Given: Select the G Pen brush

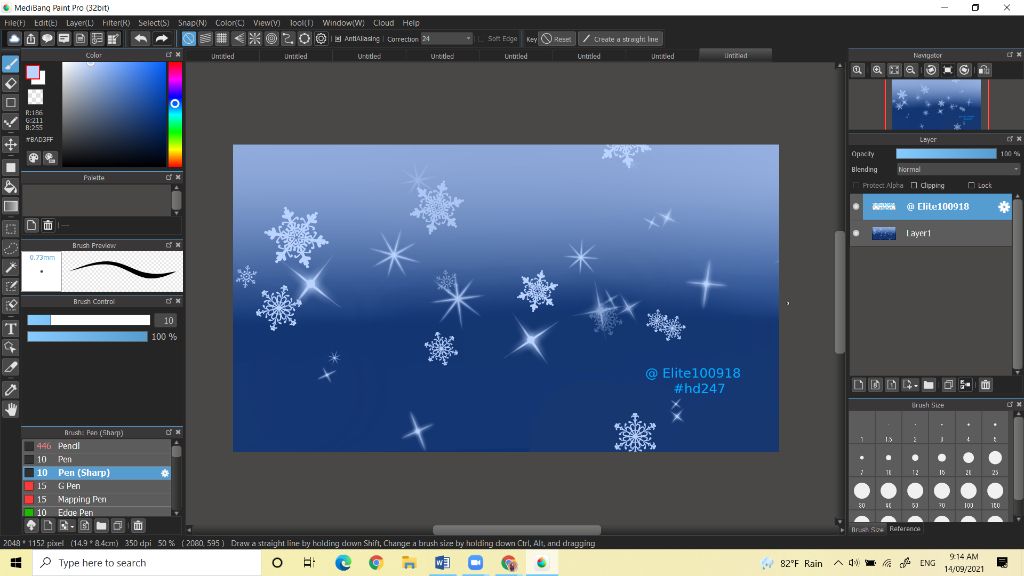Looking at the screenshot, I should coord(97,486).
